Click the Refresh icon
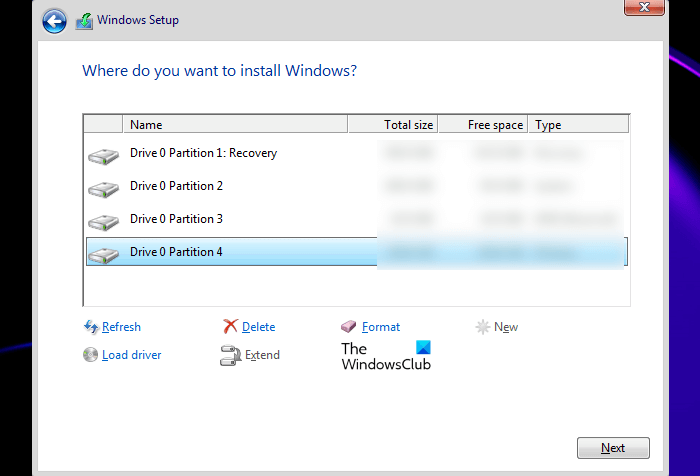Viewport: 700px width, 476px height. point(91,327)
